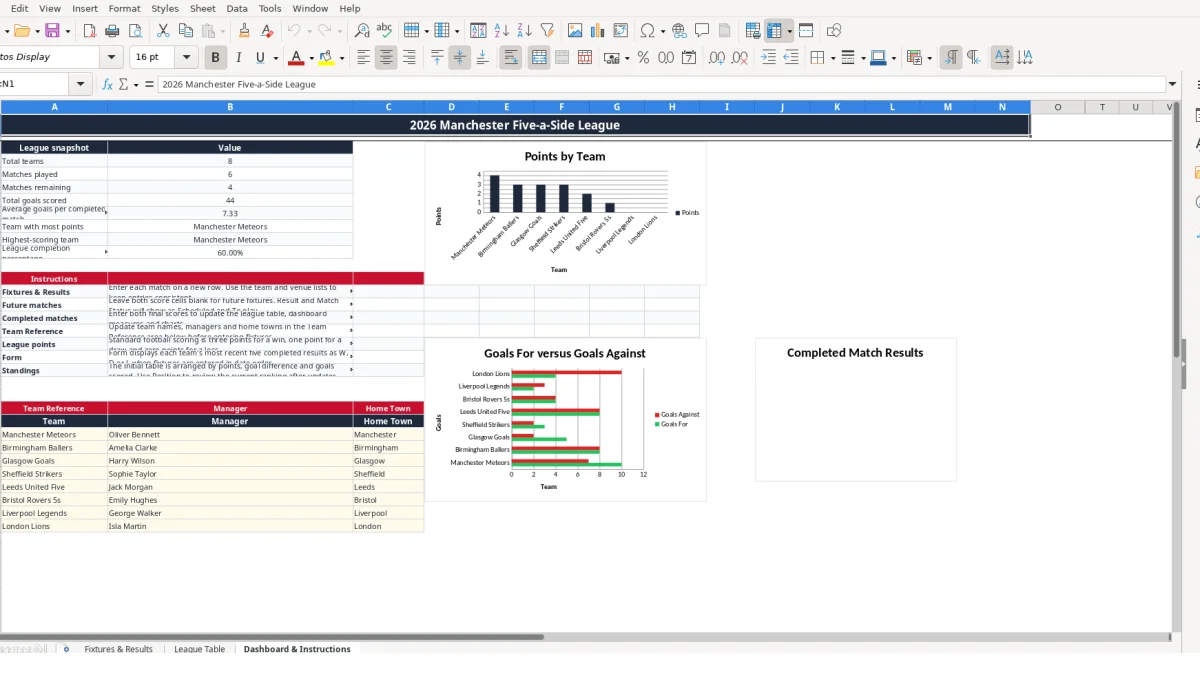1200x675 pixels.
Task: Insert hyperlink with the globe icon
Action: (680, 31)
